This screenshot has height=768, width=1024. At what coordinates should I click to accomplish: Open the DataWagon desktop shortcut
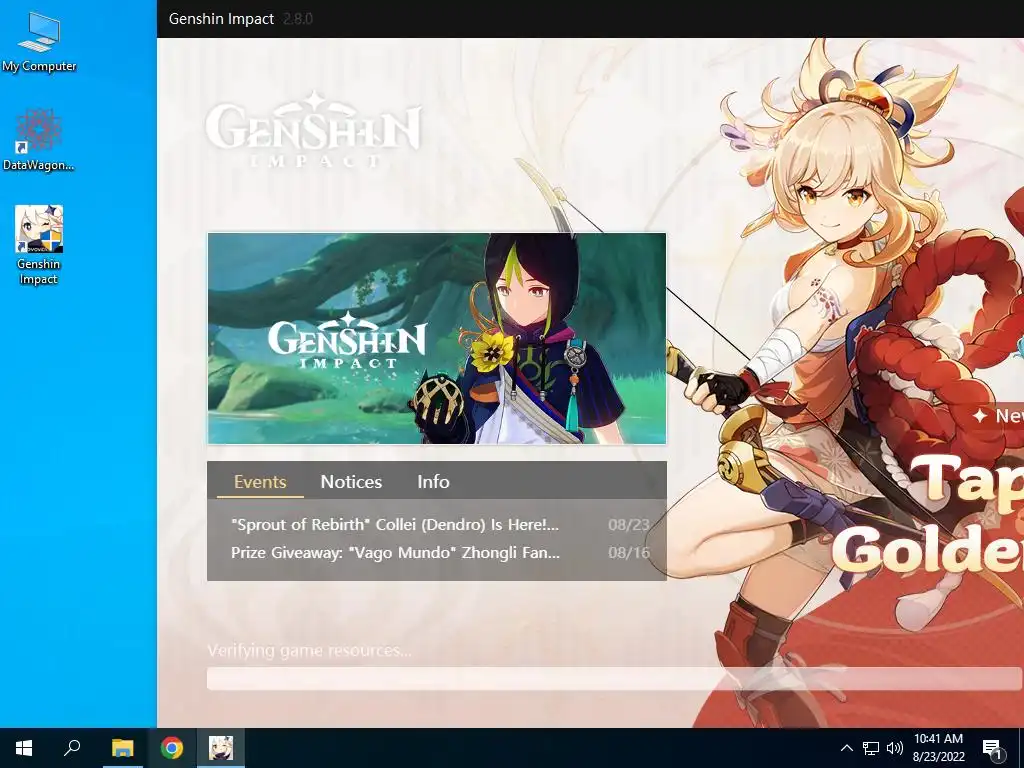[x=39, y=140]
